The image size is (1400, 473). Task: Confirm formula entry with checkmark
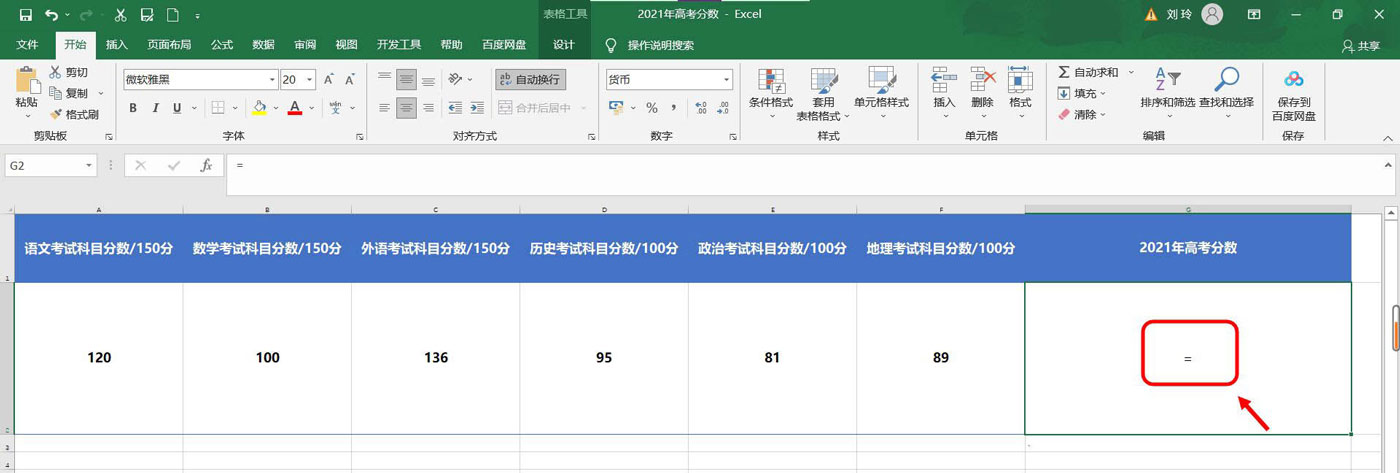click(174, 165)
